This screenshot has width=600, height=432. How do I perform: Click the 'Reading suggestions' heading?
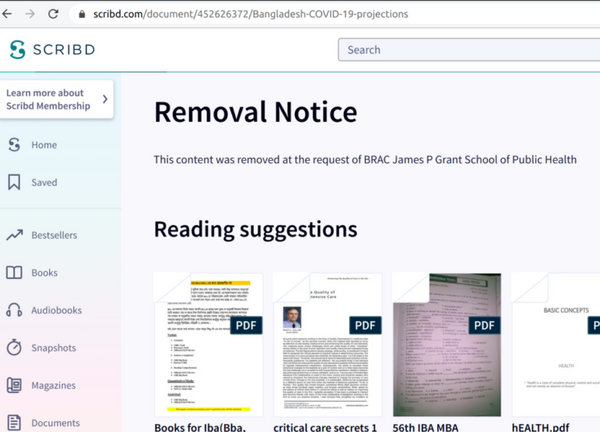[x=256, y=230]
